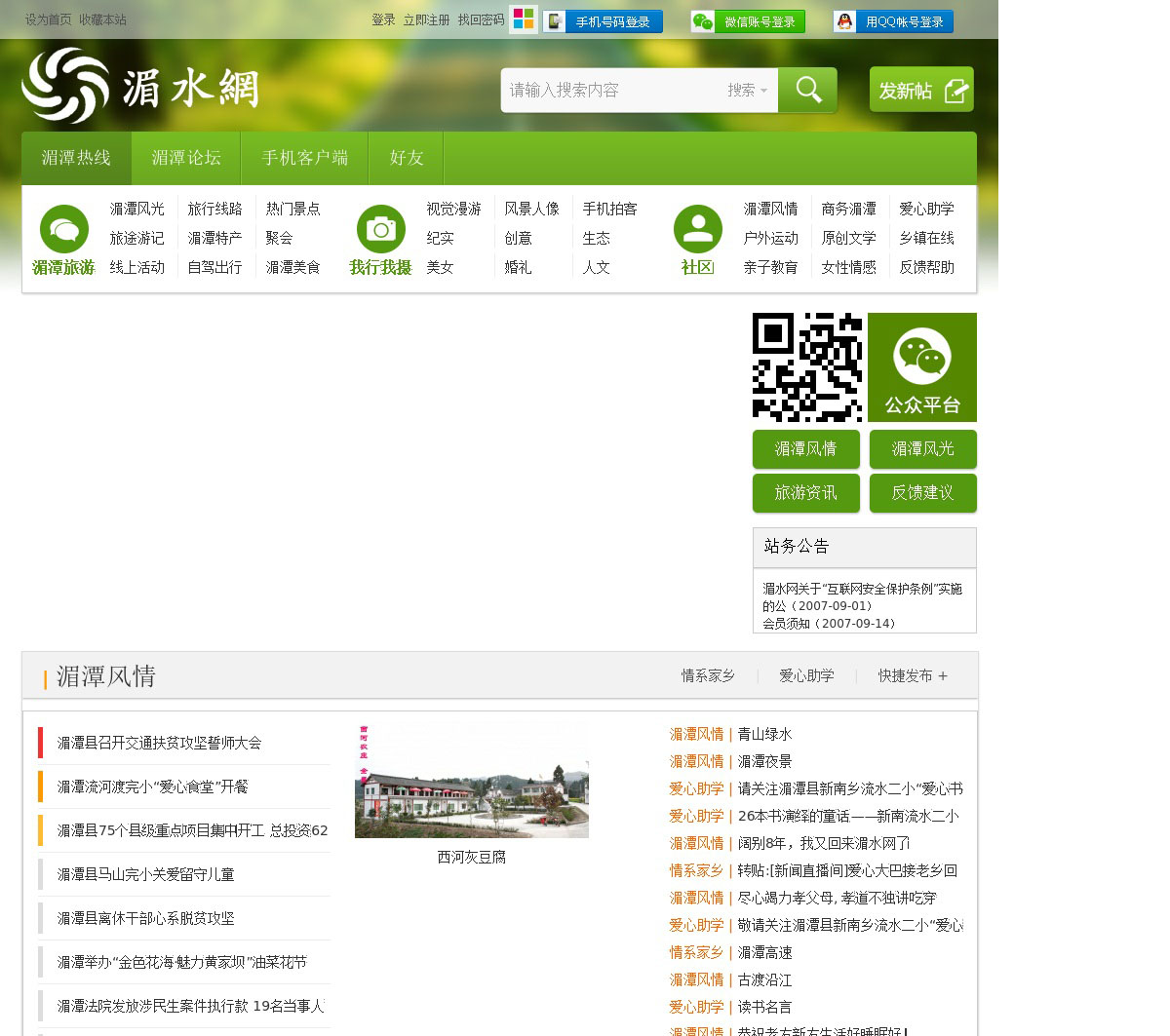Click the 社区 person icon
Viewport: 1170px width, 1036px height.
pos(698,229)
